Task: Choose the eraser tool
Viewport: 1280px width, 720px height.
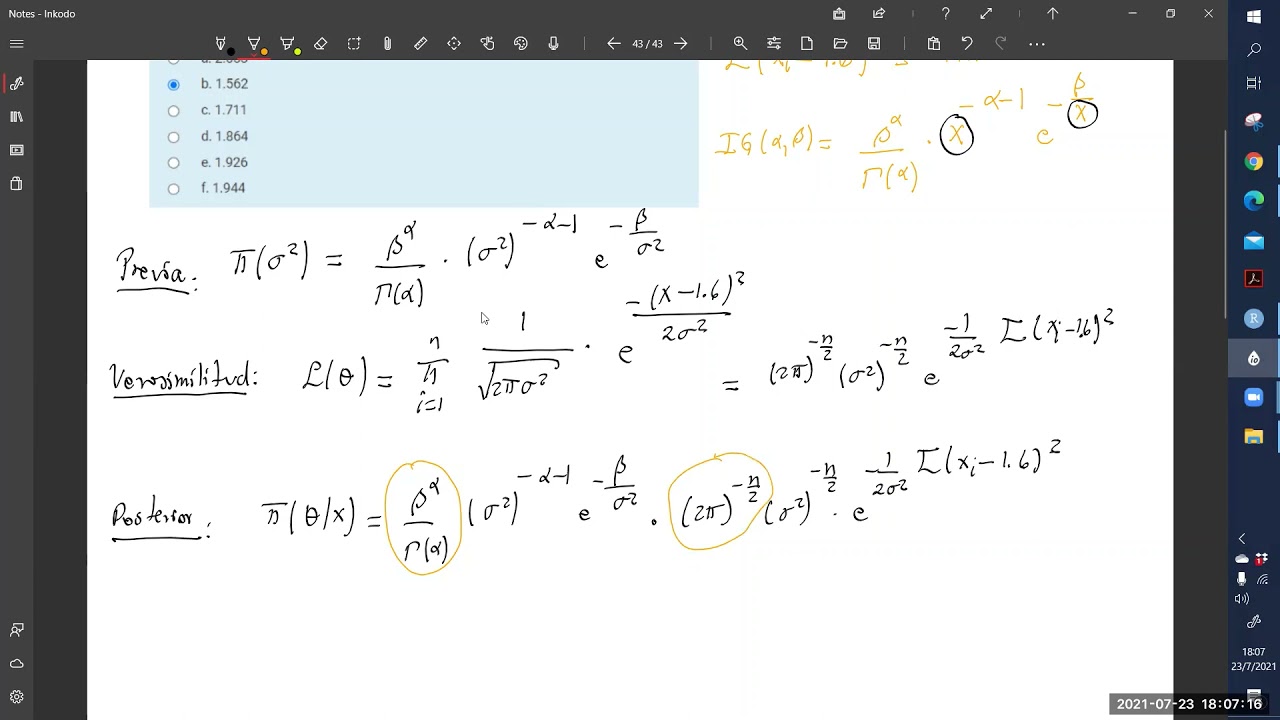Action: [x=320, y=44]
